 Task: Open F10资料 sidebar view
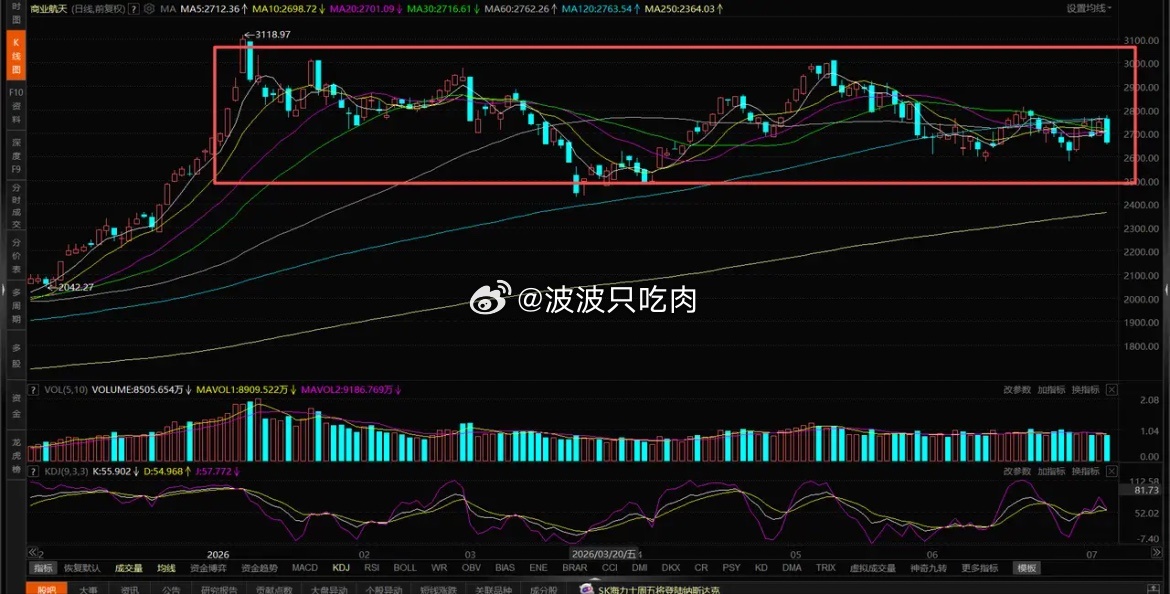(14, 105)
